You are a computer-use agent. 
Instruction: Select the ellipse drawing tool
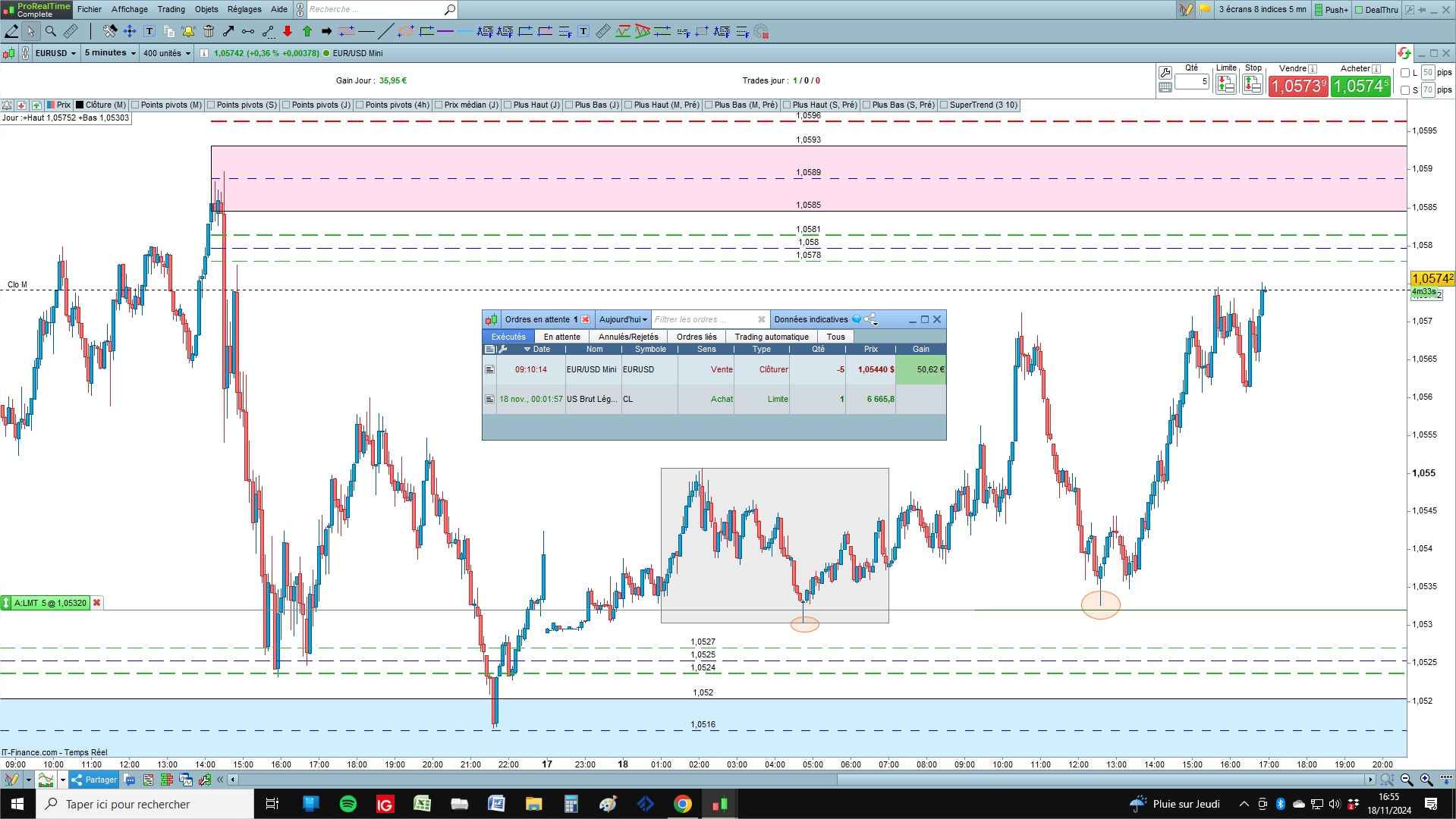click(x=406, y=31)
